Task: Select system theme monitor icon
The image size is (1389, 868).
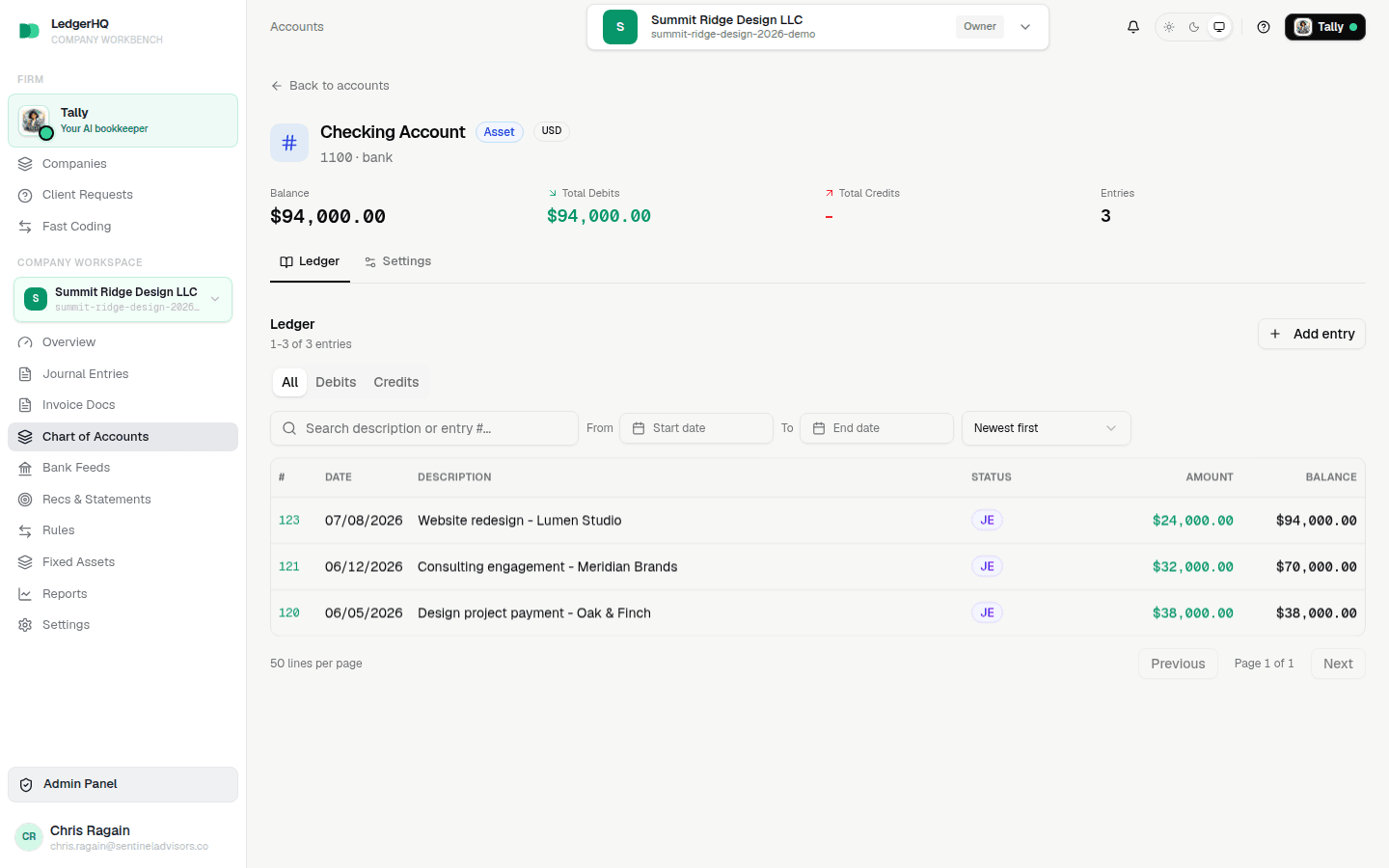Action: pyautogui.click(x=1219, y=27)
